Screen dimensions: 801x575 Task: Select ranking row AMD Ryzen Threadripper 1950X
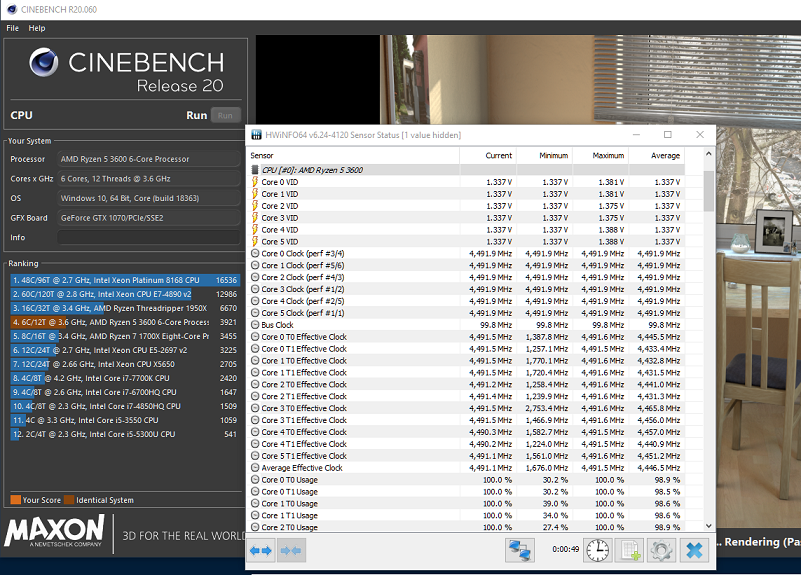125,308
